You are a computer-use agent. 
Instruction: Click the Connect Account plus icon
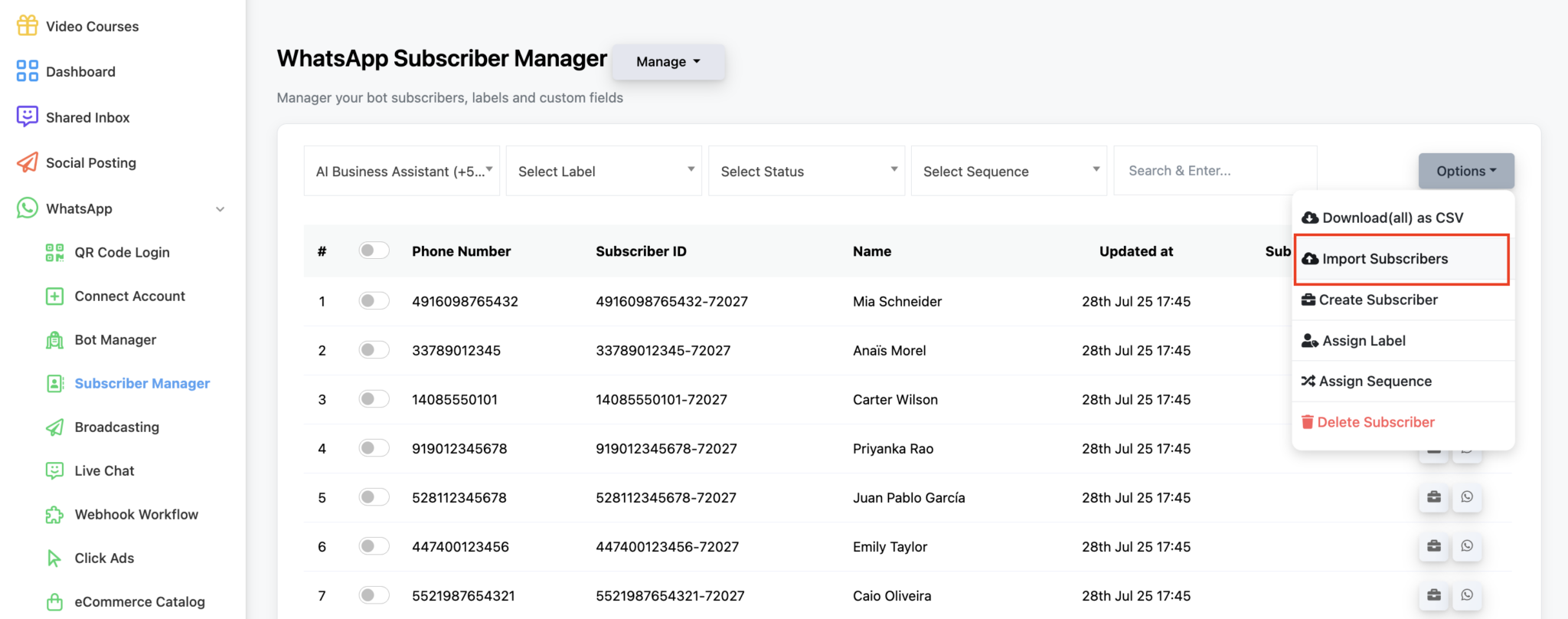[x=54, y=296]
